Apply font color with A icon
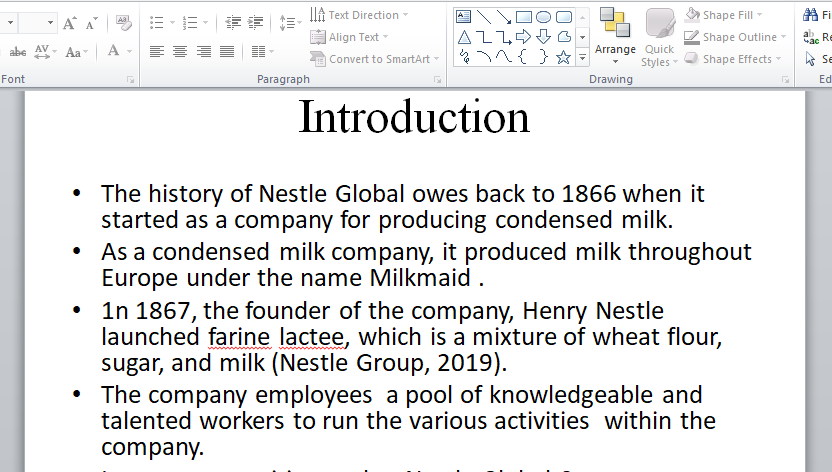 tap(113, 51)
